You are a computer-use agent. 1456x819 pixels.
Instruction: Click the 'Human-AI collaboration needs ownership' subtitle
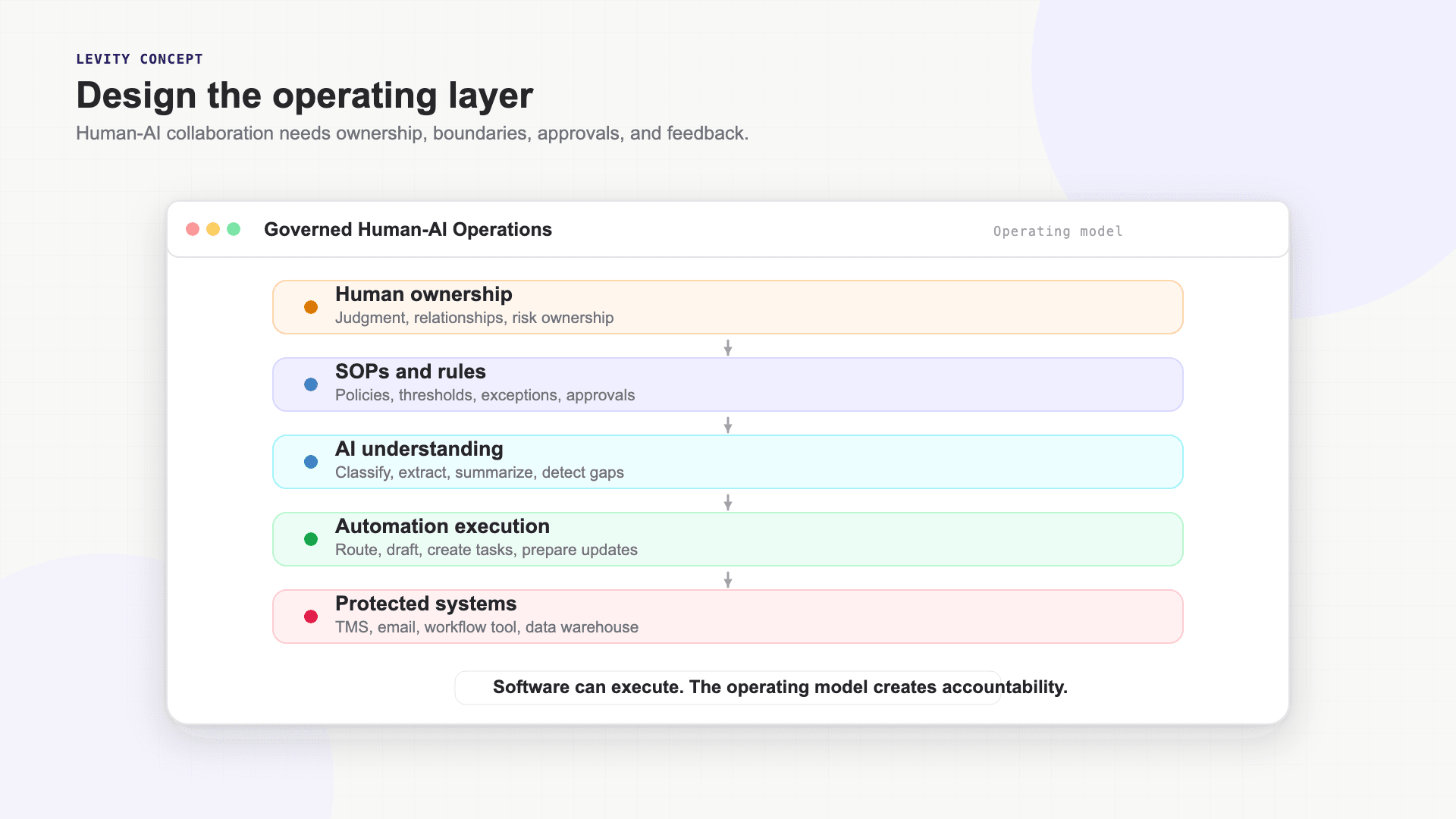[x=413, y=133]
